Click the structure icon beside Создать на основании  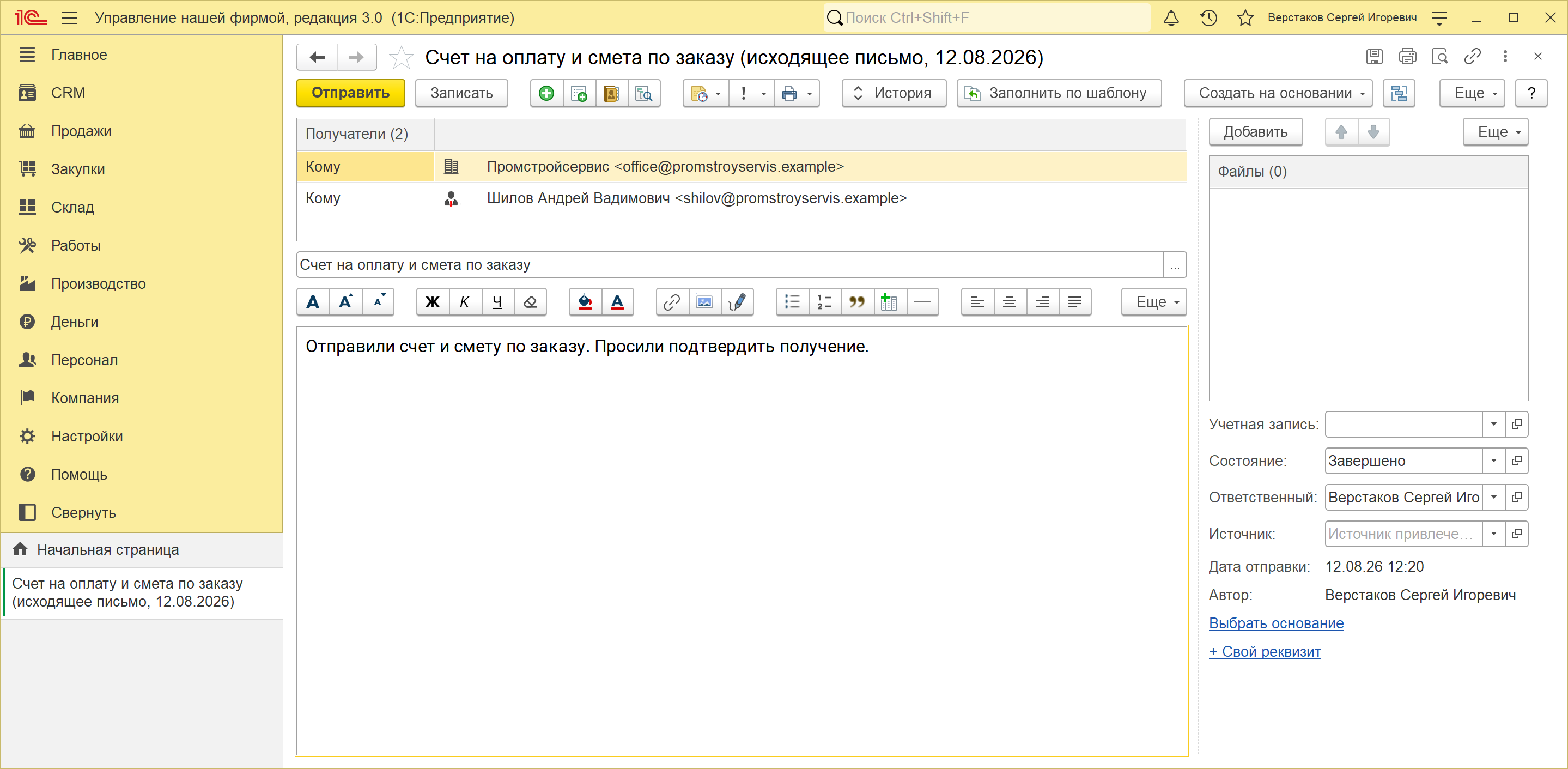(1399, 93)
